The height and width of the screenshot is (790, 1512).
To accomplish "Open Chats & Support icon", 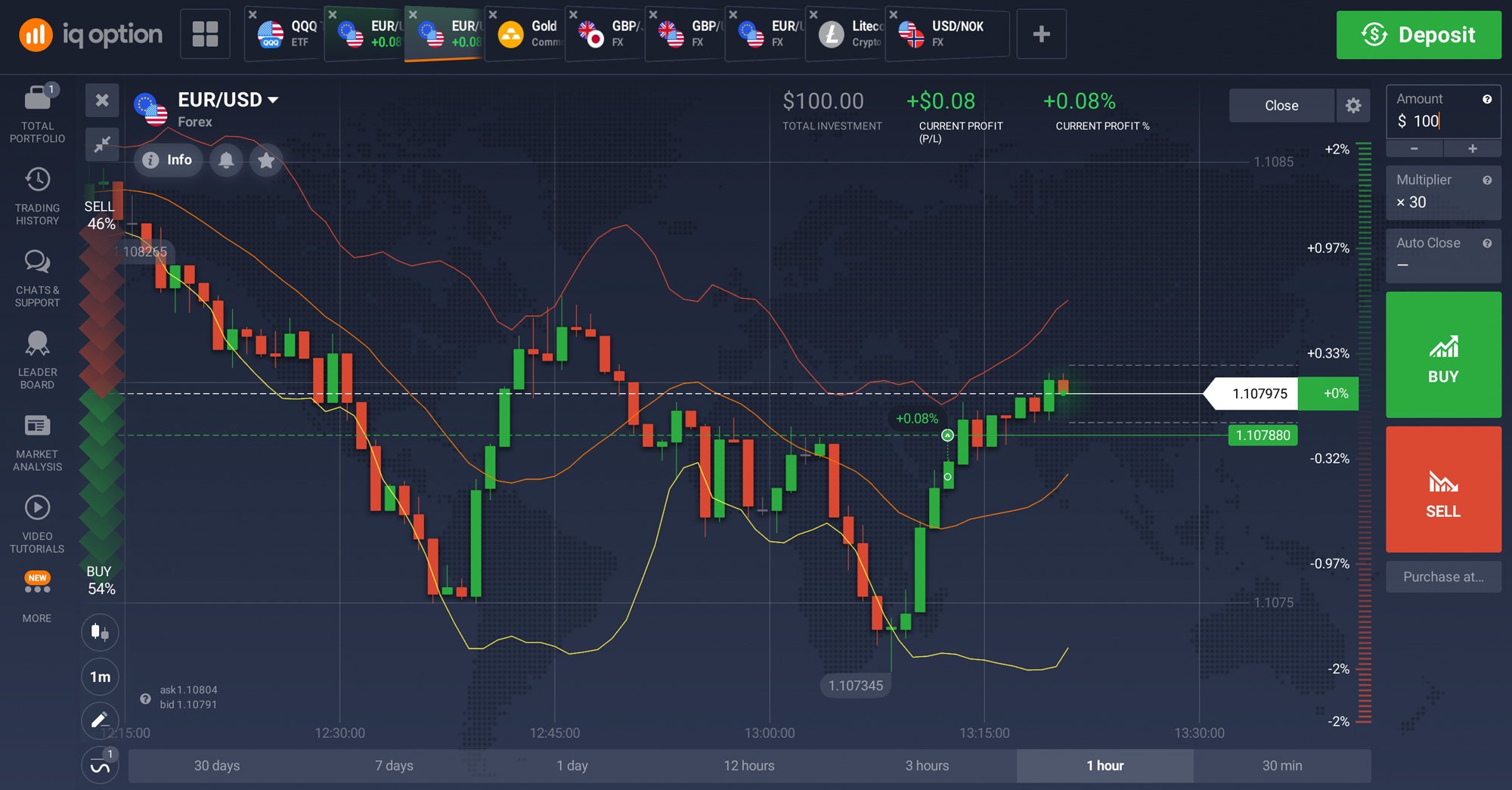I will 37,262.
